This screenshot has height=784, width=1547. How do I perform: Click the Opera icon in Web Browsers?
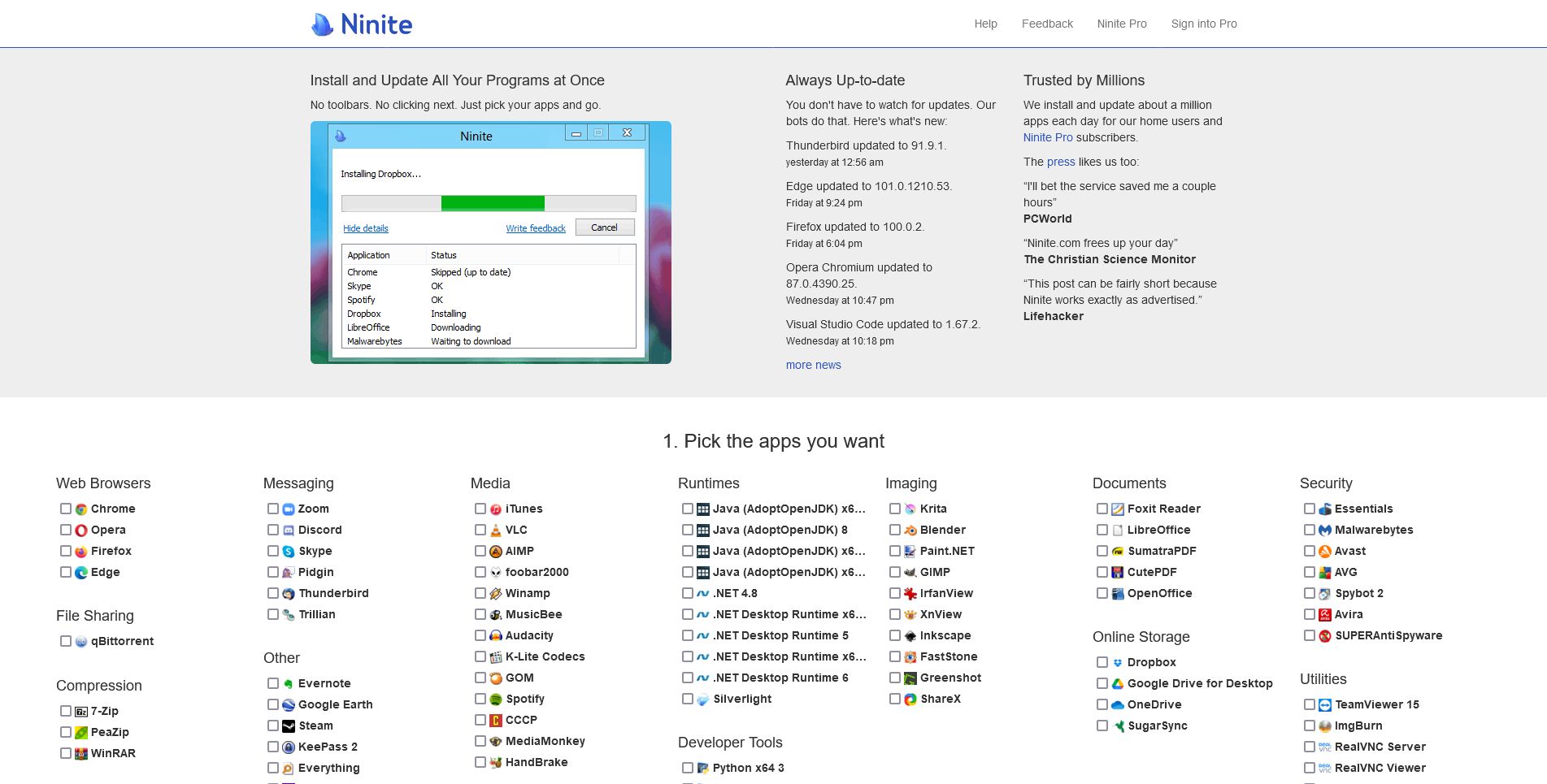click(x=81, y=531)
